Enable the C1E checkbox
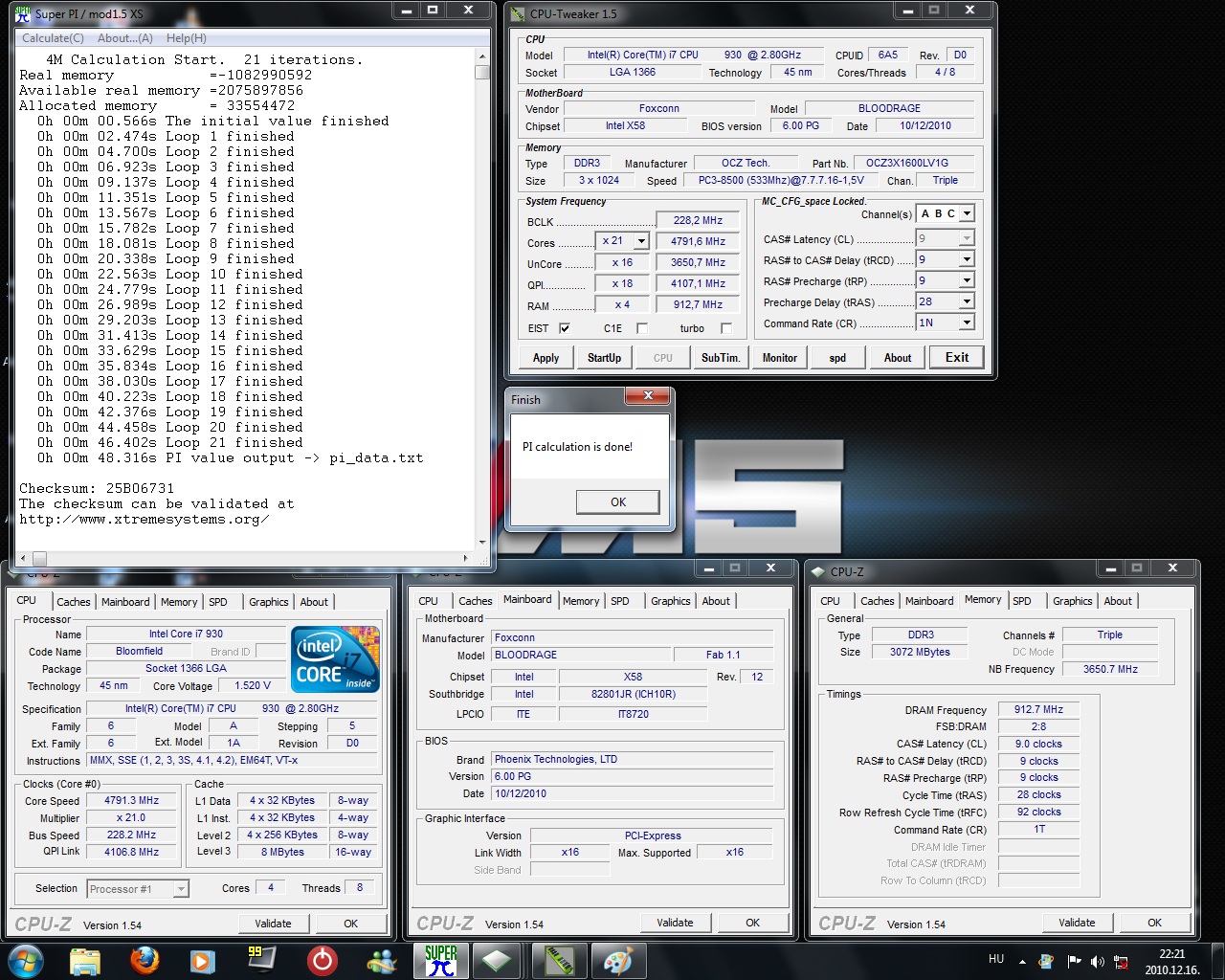Image resolution: width=1225 pixels, height=980 pixels. [642, 328]
